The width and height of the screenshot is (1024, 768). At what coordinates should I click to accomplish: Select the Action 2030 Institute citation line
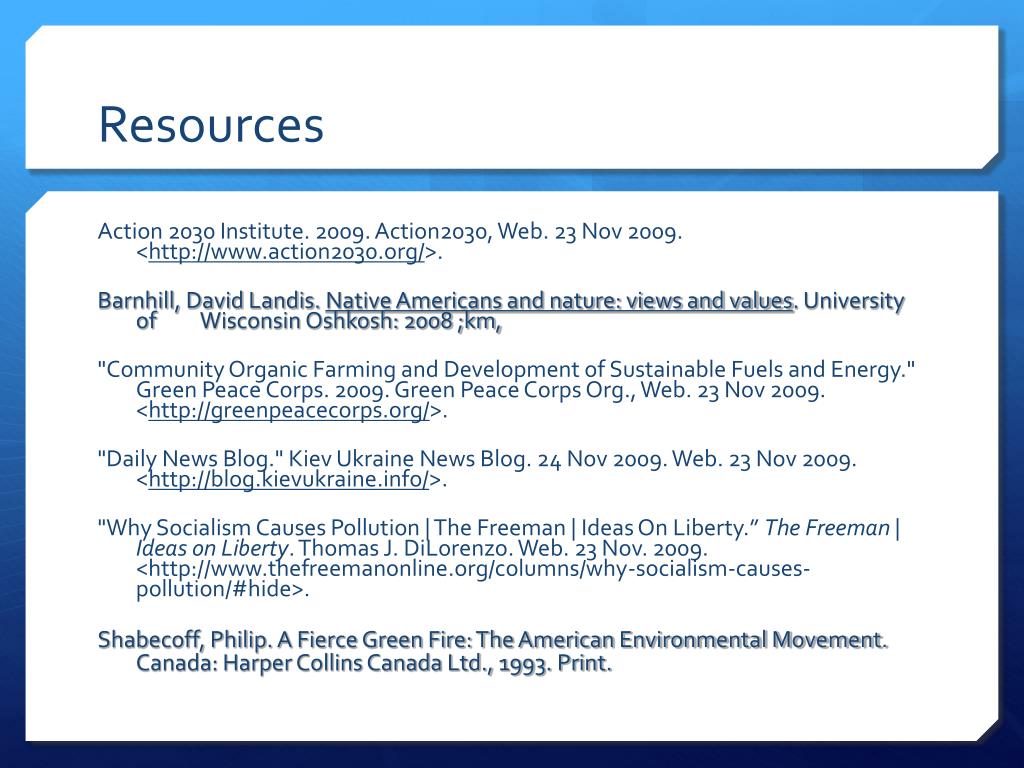tap(390, 231)
